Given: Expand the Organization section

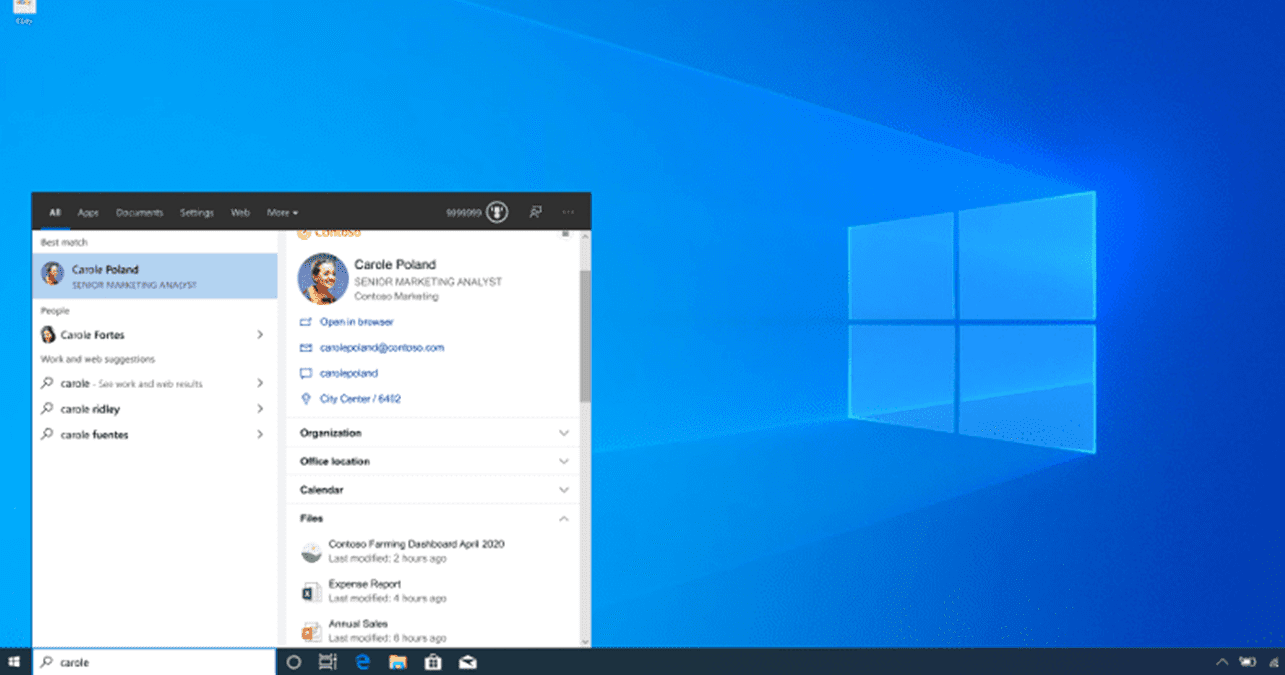Looking at the screenshot, I should click(564, 432).
